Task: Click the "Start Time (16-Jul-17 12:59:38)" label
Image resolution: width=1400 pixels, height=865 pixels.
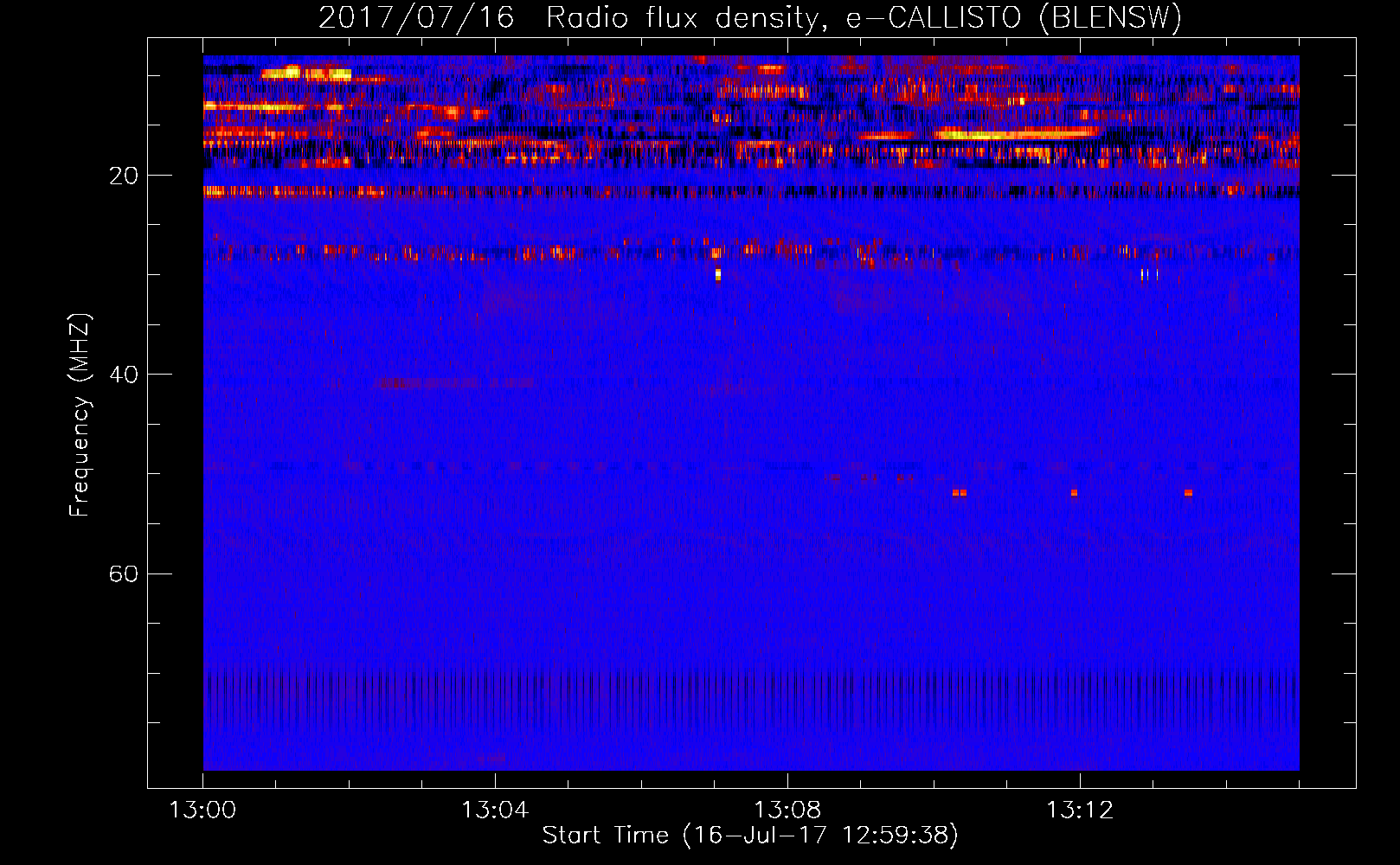Action: pos(750,836)
